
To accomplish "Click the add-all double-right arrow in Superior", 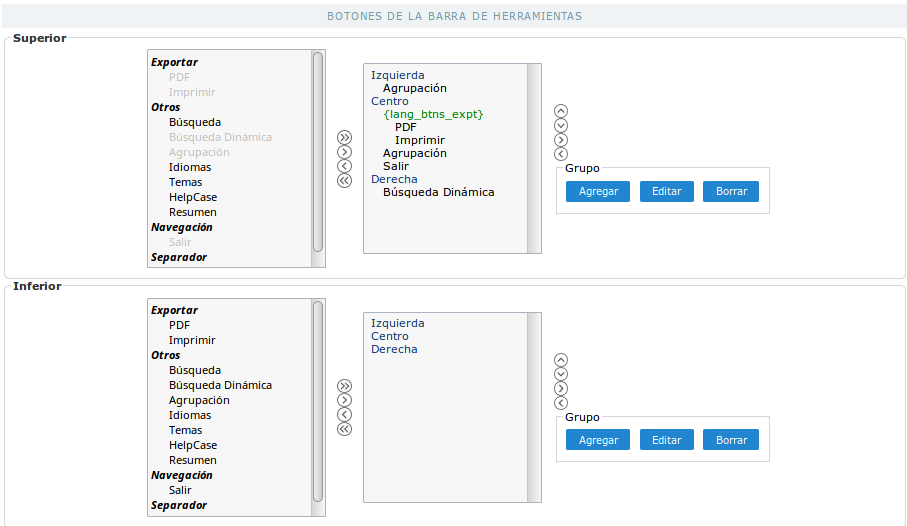I will click(x=345, y=137).
